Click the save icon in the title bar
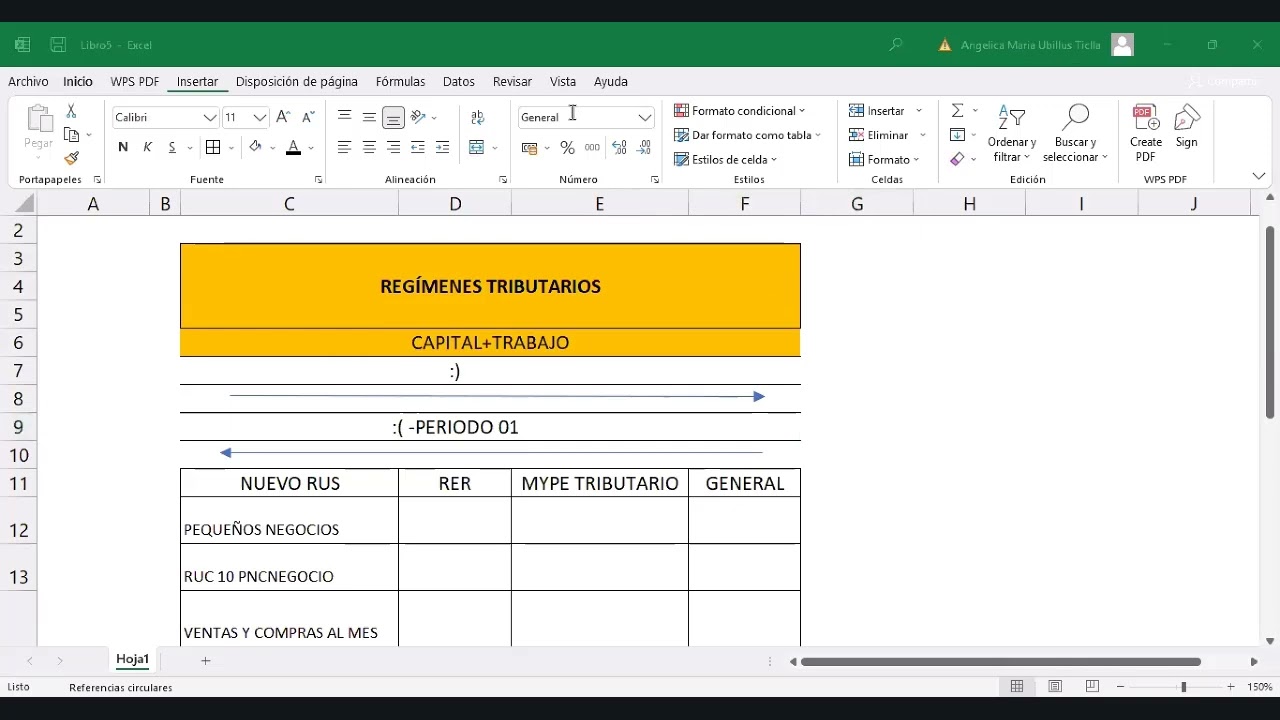The height and width of the screenshot is (720, 1280). (x=58, y=45)
